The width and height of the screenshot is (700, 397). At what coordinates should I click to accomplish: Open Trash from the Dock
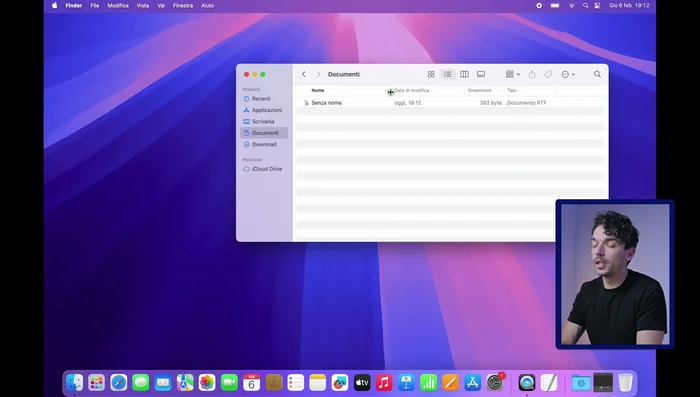point(625,383)
